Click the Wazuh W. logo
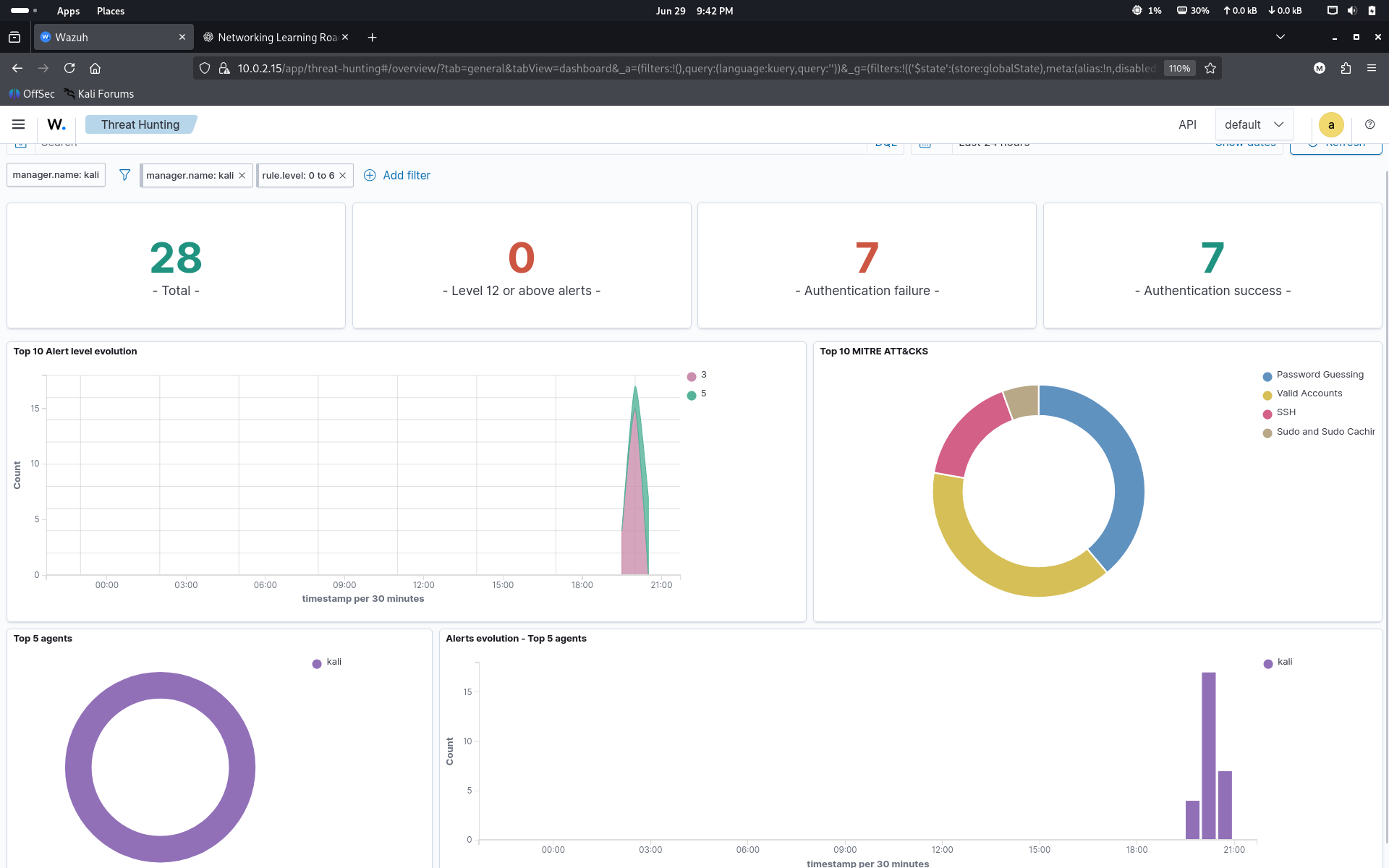Viewport: 1389px width, 868px height. click(56, 124)
